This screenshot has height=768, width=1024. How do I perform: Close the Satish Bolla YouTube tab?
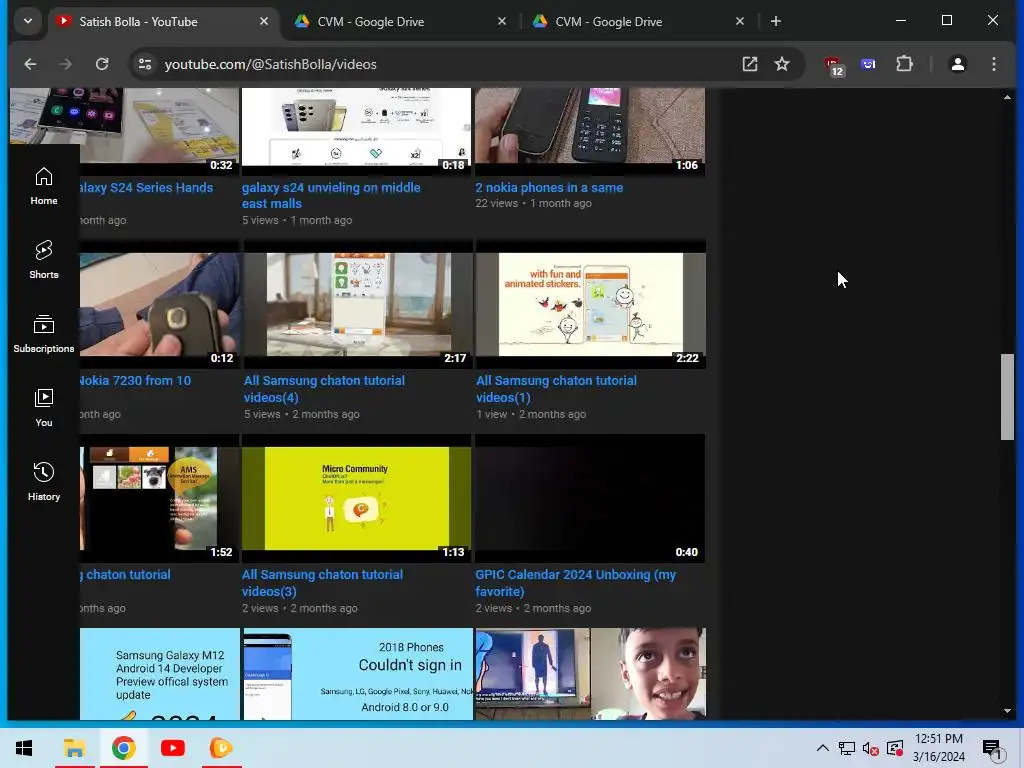click(264, 22)
